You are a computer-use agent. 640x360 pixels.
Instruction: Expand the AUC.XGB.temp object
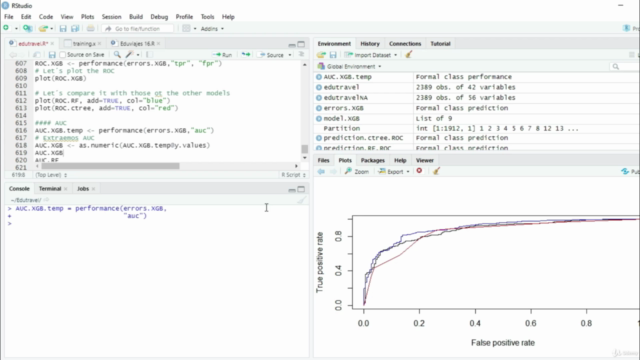pyautogui.click(x=319, y=77)
